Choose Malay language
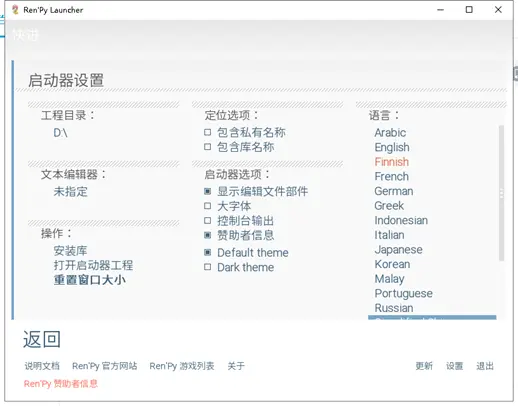 pos(389,279)
